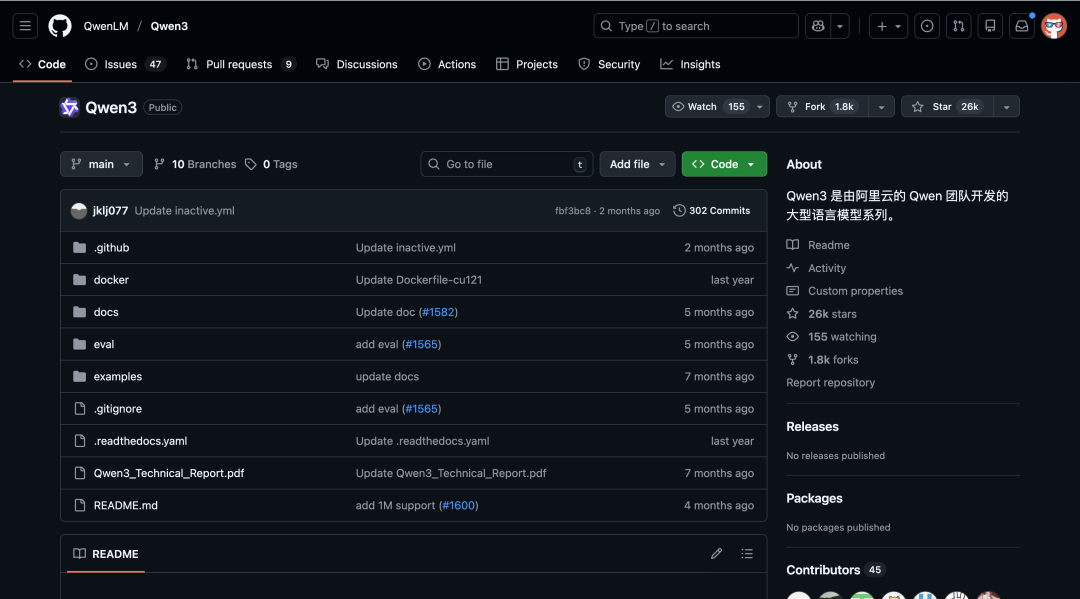Expand the green Code dropdown
Screen dimensions: 1080x599
[724, 164]
